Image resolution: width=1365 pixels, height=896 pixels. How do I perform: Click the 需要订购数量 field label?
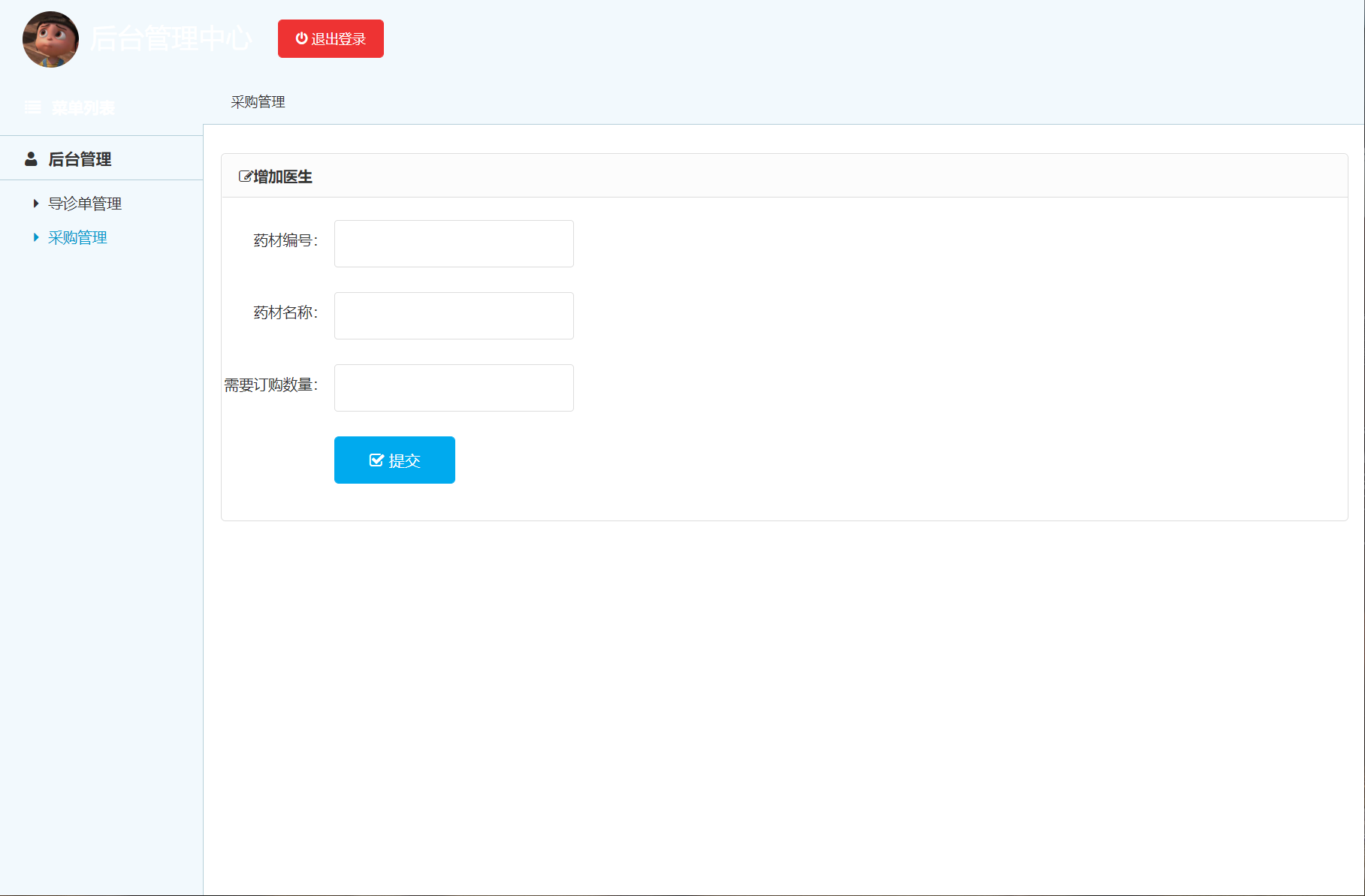pyautogui.click(x=271, y=385)
